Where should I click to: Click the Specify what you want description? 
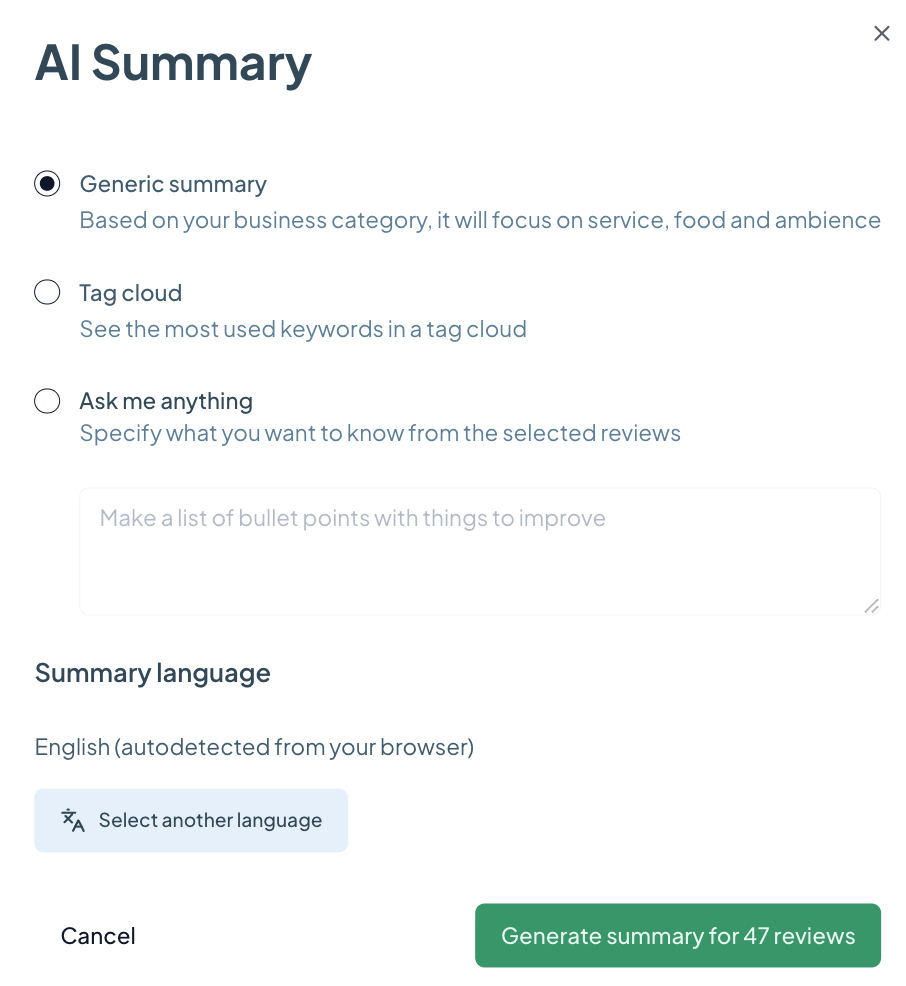tap(380, 433)
